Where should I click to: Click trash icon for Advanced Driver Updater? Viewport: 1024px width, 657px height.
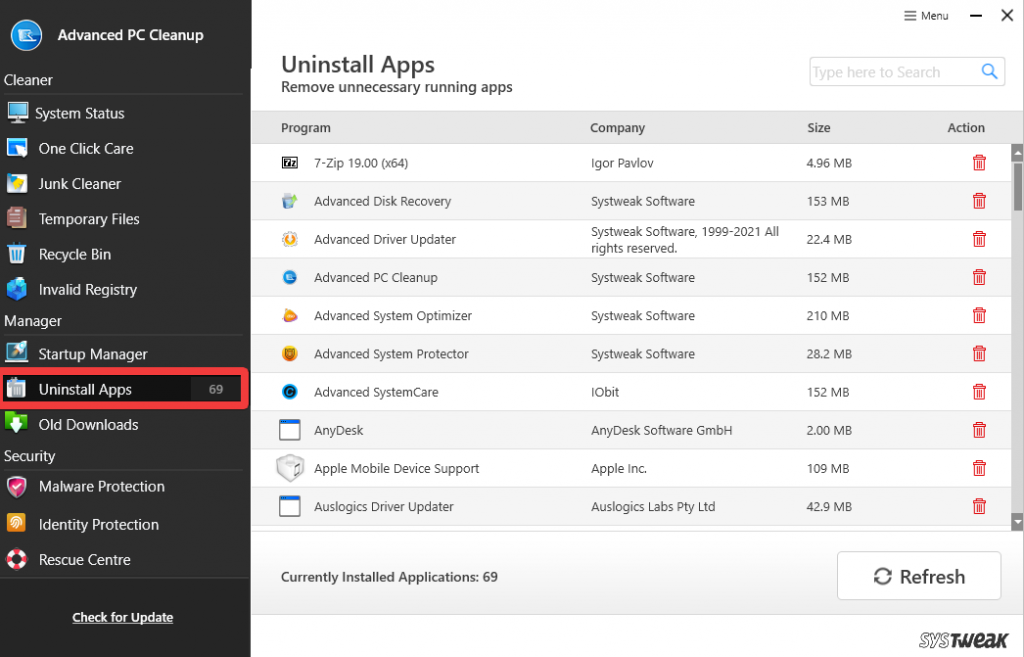tap(979, 239)
